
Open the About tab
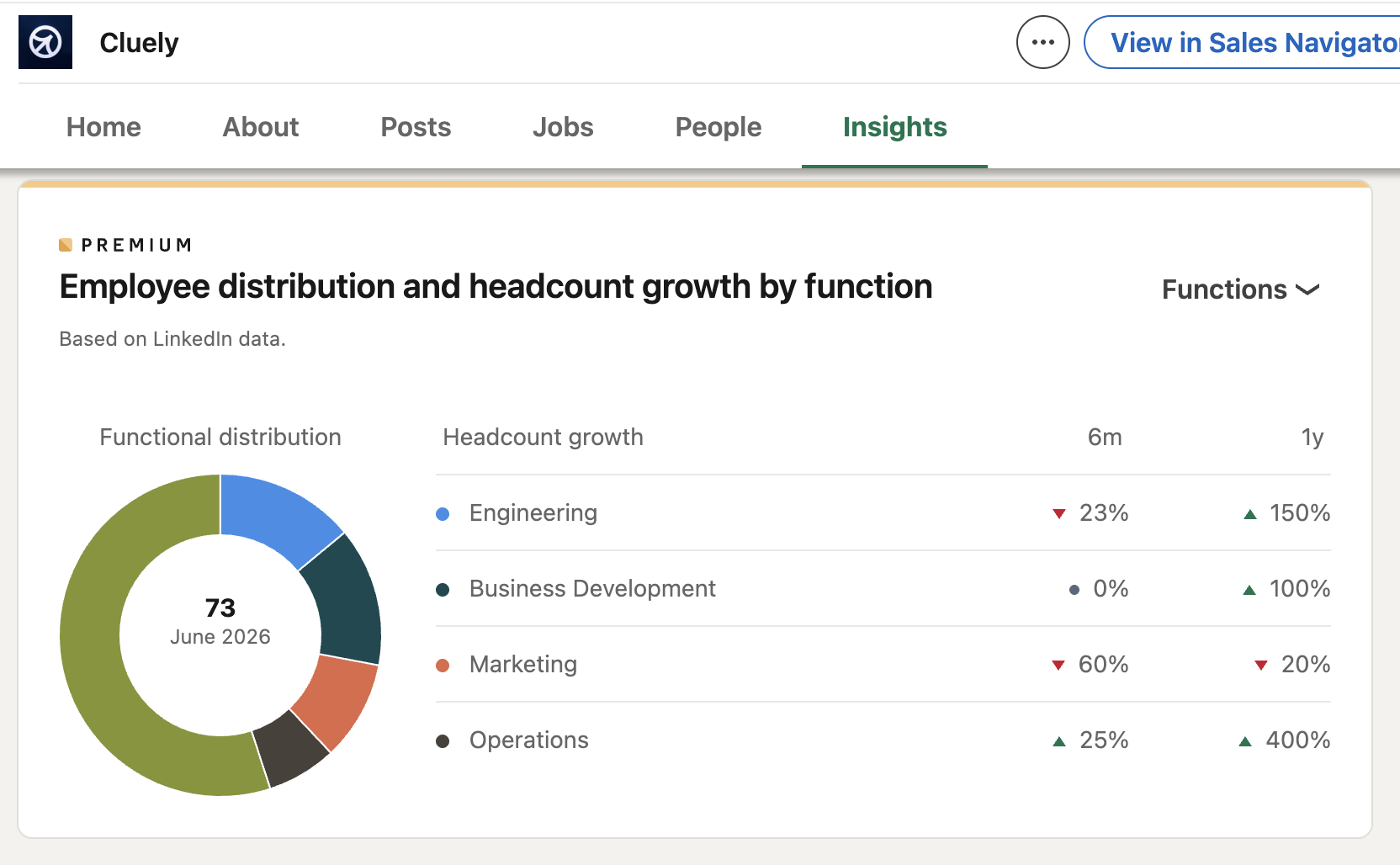[x=261, y=127]
